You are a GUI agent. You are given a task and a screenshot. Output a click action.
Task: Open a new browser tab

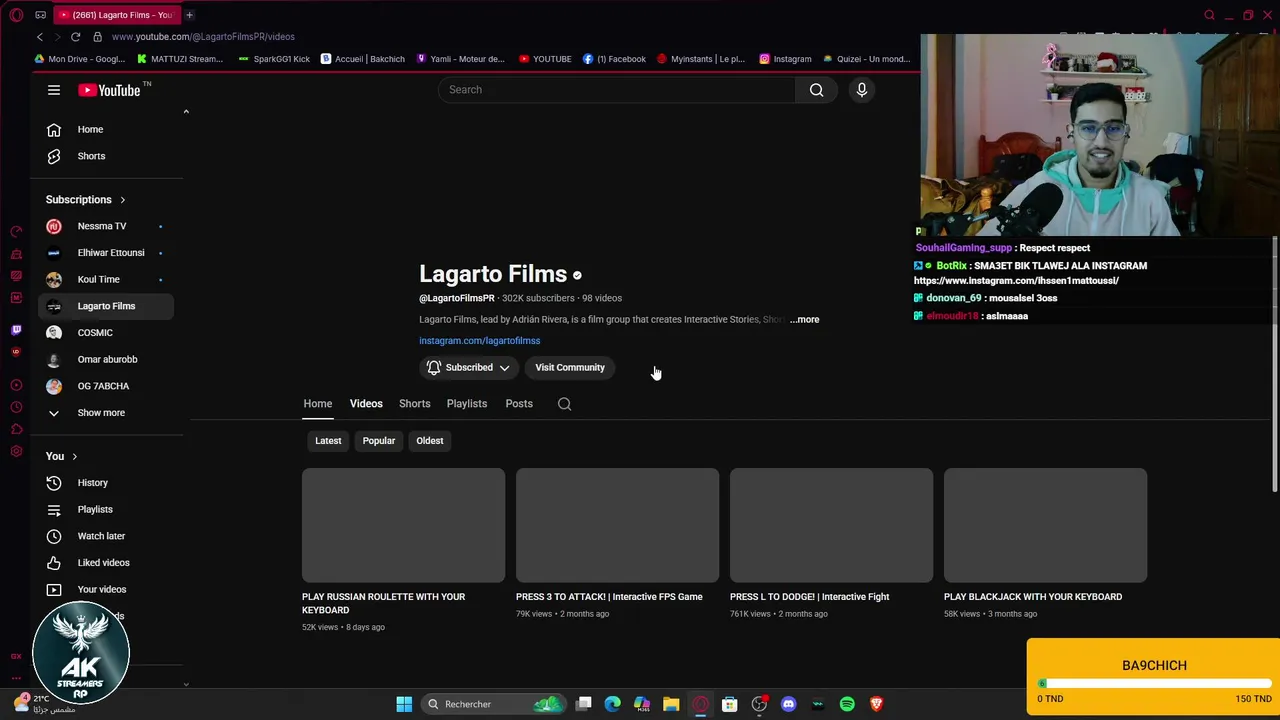189,15
